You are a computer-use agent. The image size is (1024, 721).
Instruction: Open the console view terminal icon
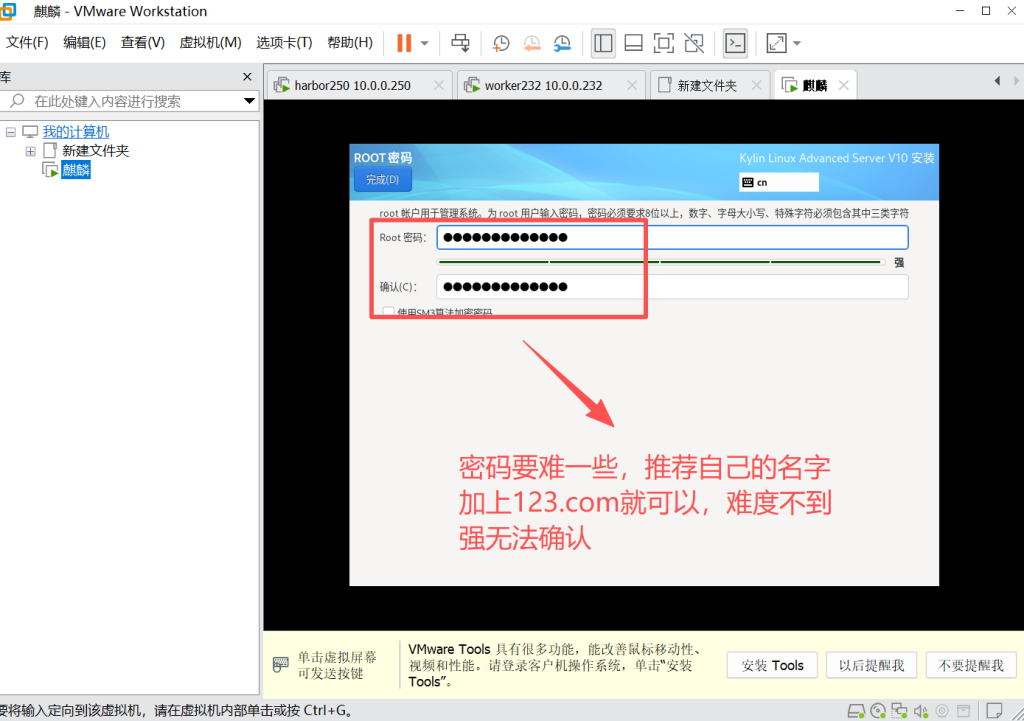click(x=735, y=43)
